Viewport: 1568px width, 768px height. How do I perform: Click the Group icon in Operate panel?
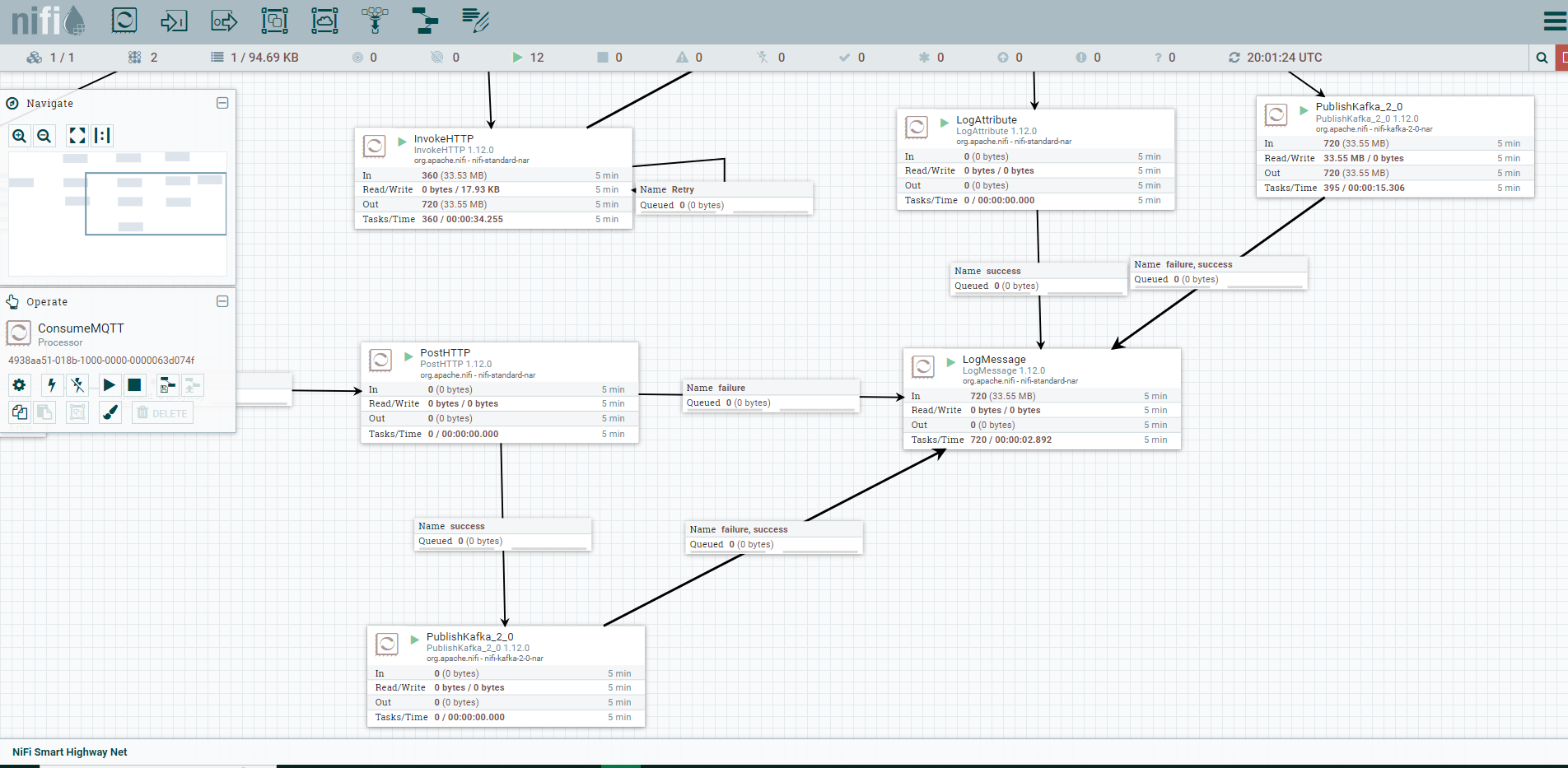(x=77, y=412)
